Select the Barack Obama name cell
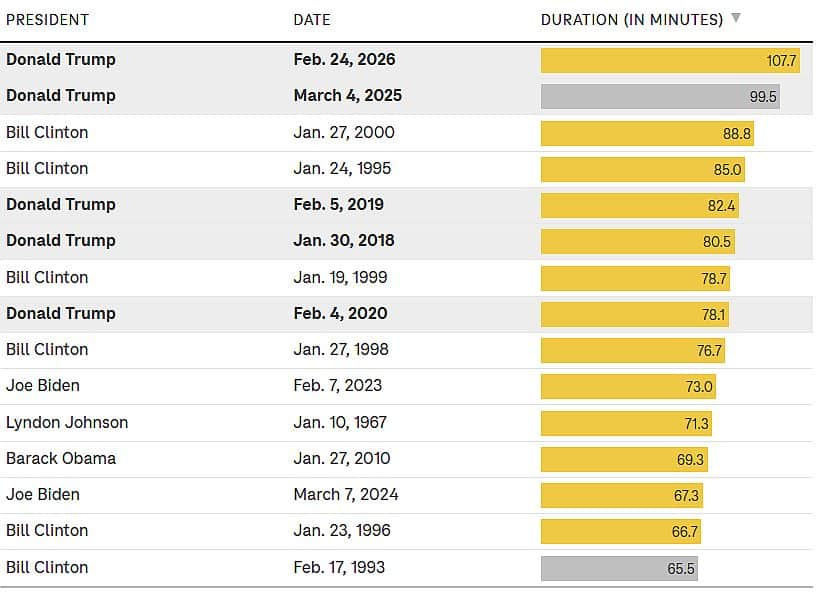 [61, 459]
